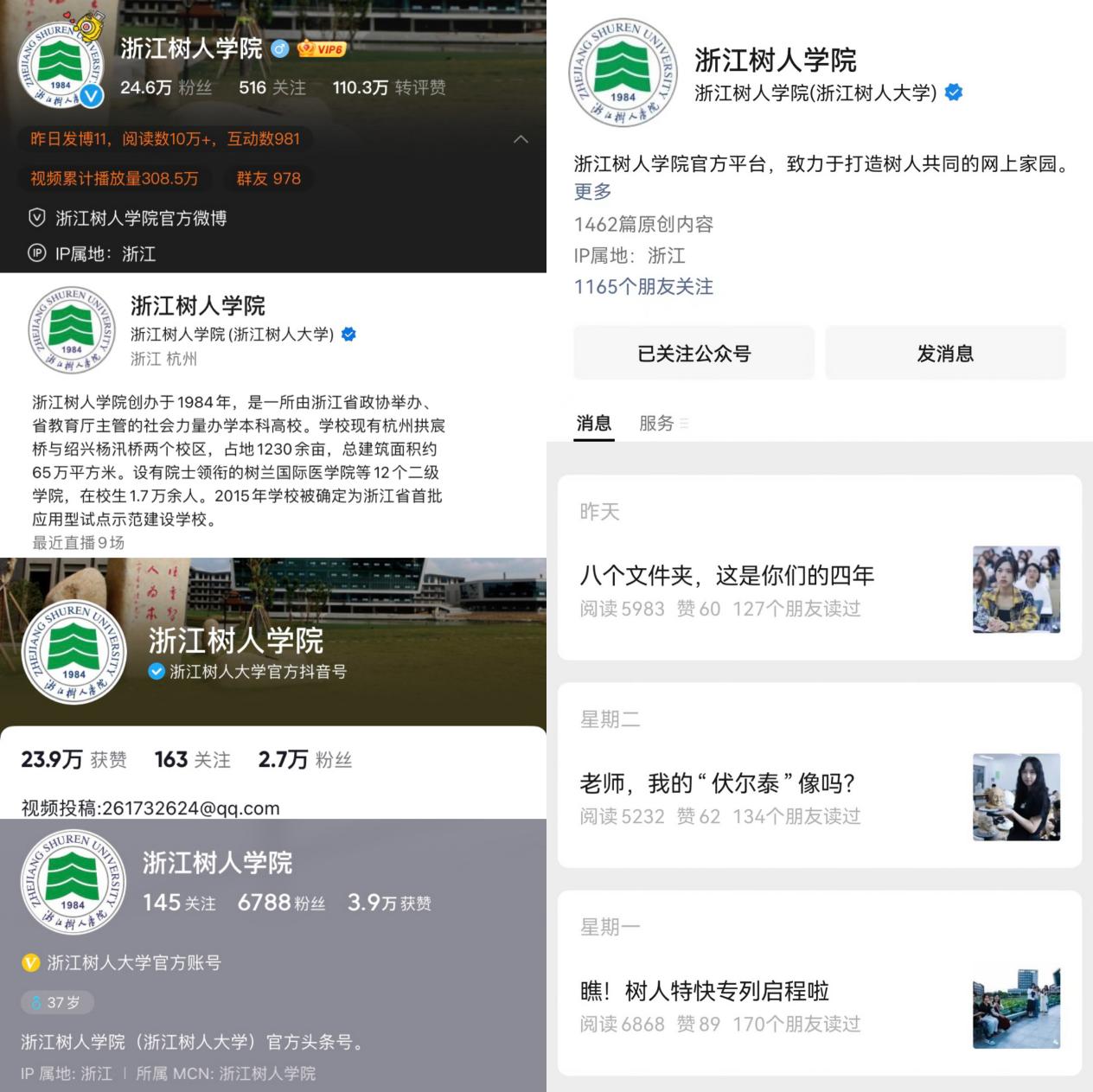Tap 浙江树人大学官方账号 text on Toutiao
Screen dimensions: 1093x1092
[134, 962]
